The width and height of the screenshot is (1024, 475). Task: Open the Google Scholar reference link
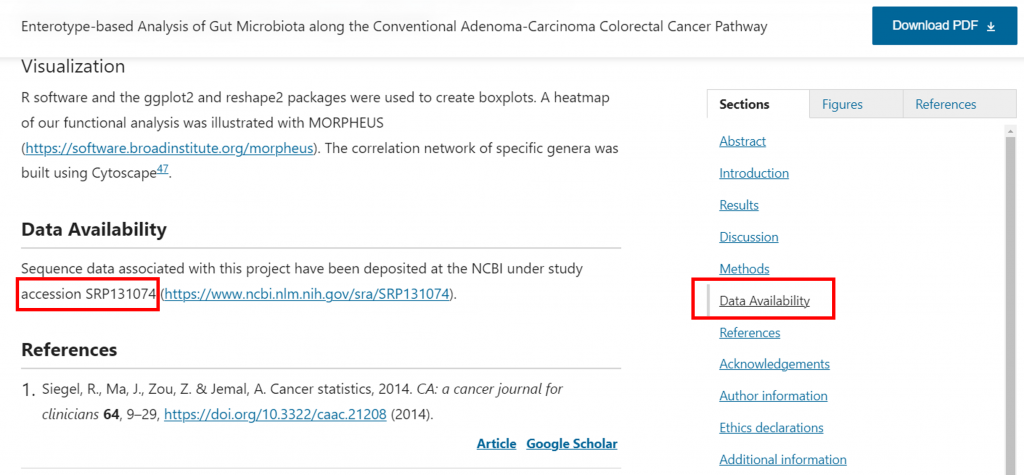pyautogui.click(x=571, y=444)
